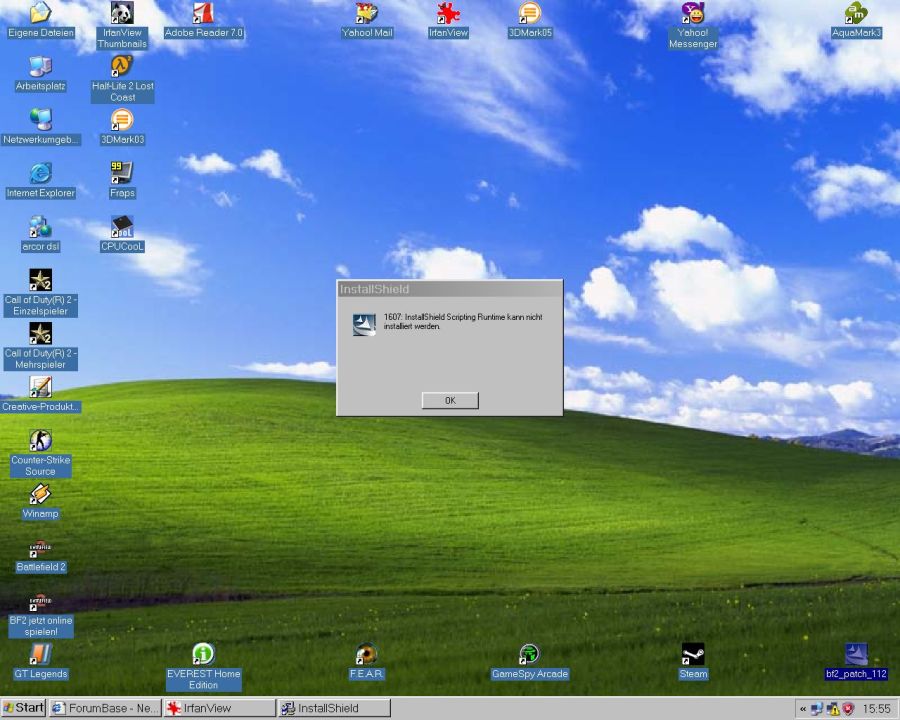Open Eigene Dateien folder icon

click(40, 20)
